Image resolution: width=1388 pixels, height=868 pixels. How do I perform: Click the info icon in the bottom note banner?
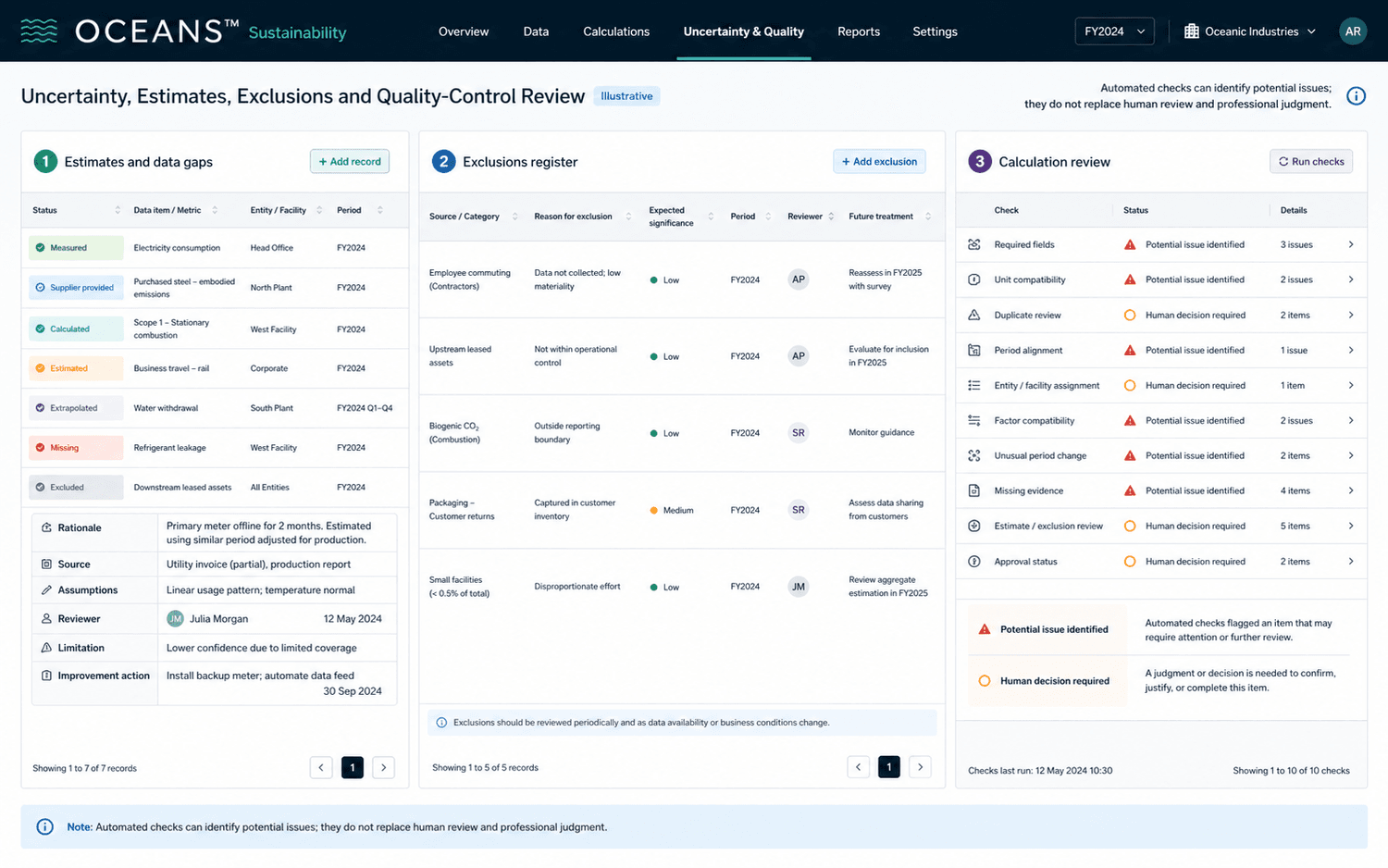[44, 827]
